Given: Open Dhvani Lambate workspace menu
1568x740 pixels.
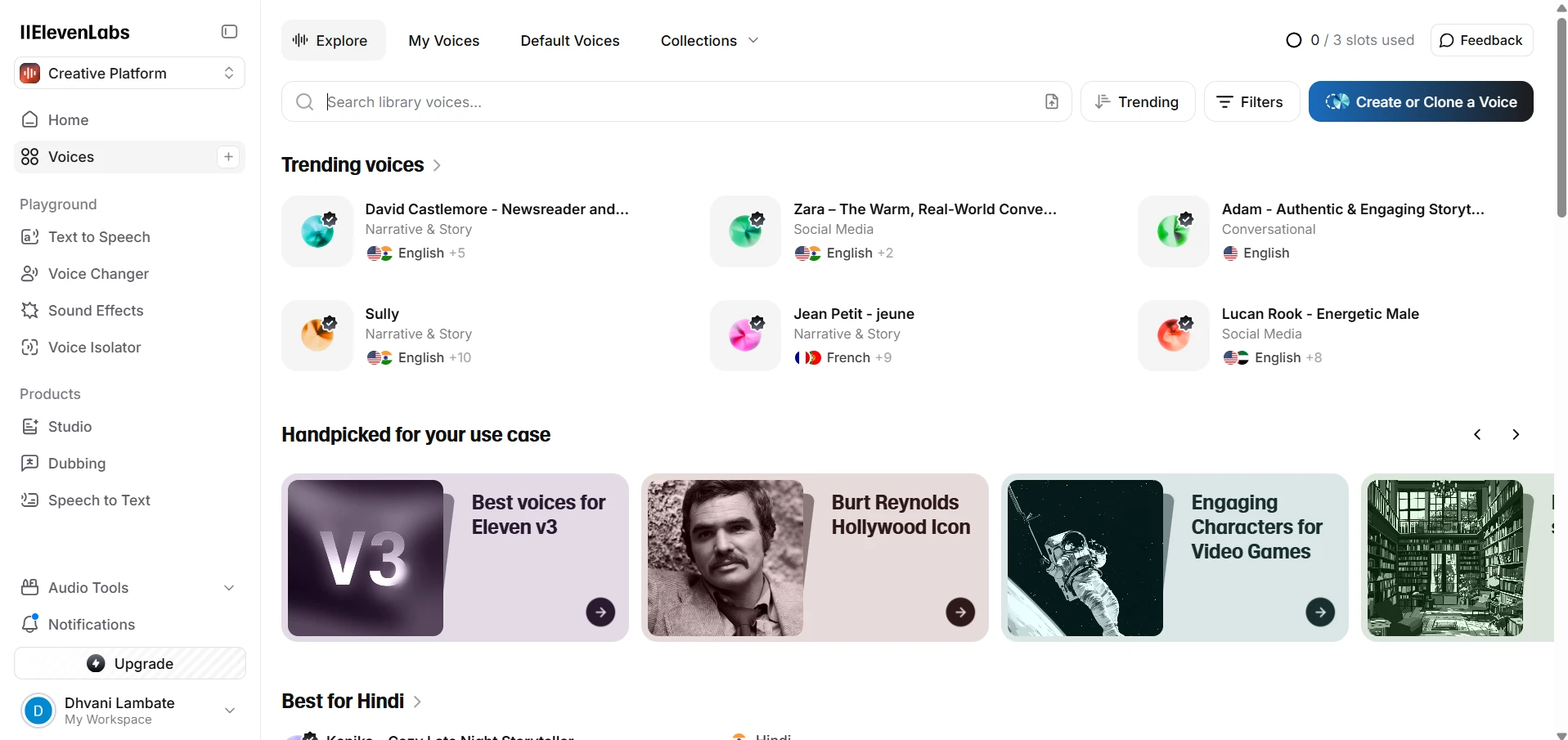Looking at the screenshot, I should [129, 711].
